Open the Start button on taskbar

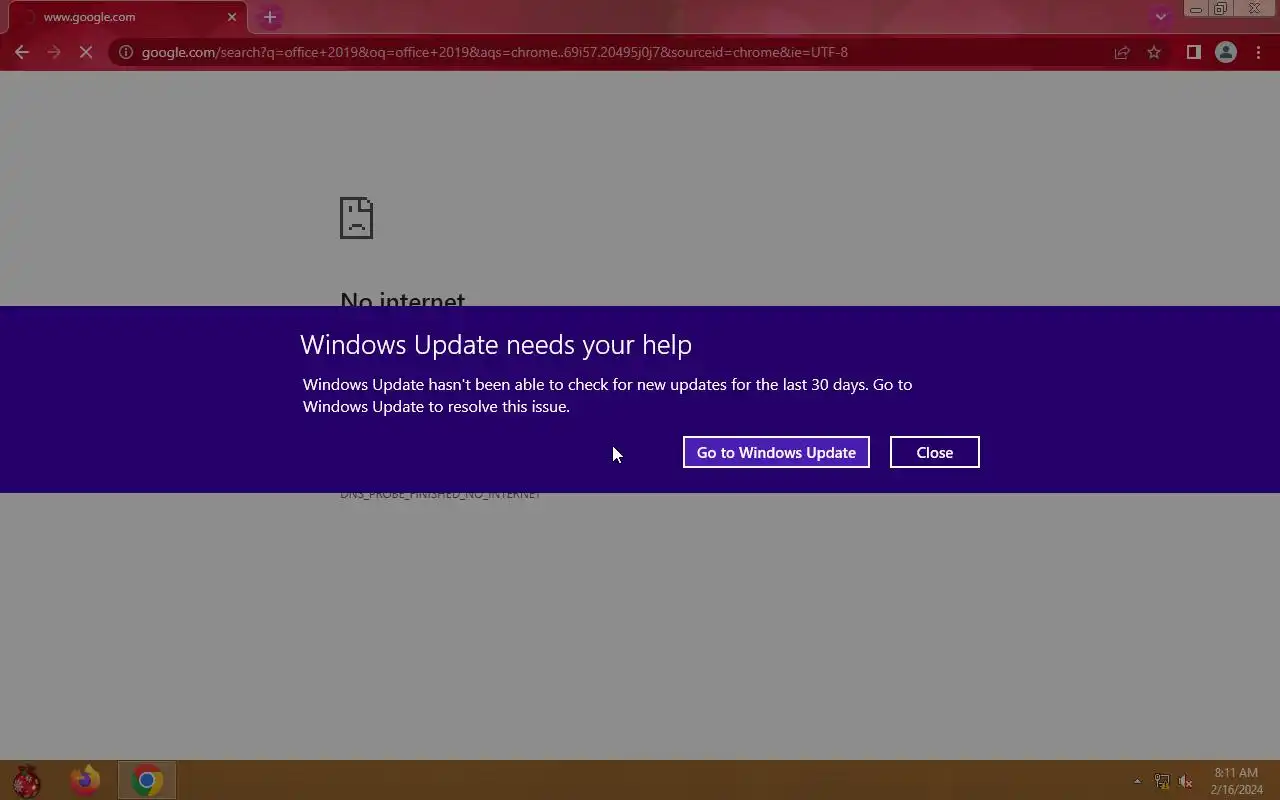coord(27,781)
